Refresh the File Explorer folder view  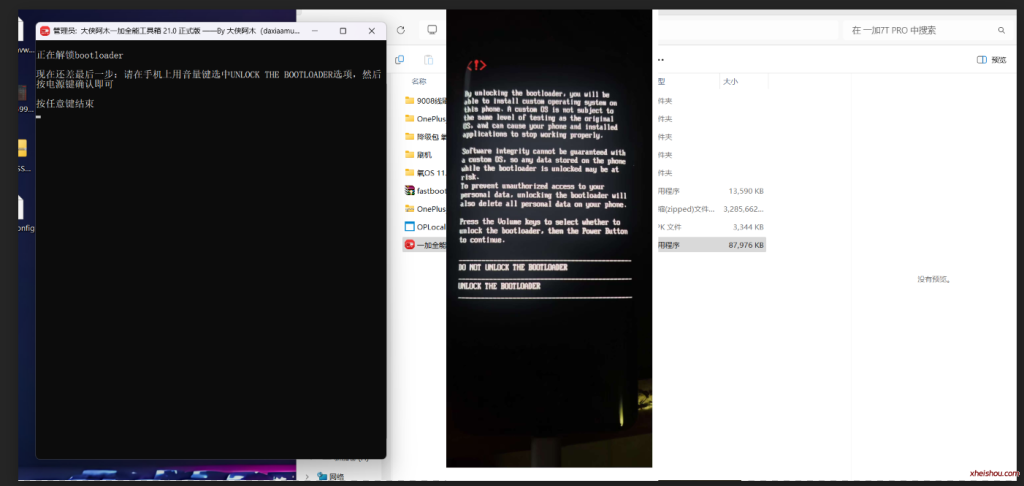[401, 30]
